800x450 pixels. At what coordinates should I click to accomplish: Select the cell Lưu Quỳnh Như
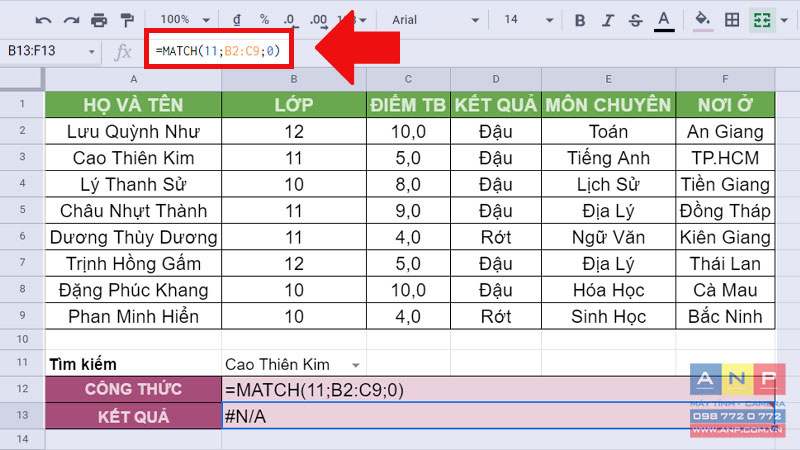133,132
